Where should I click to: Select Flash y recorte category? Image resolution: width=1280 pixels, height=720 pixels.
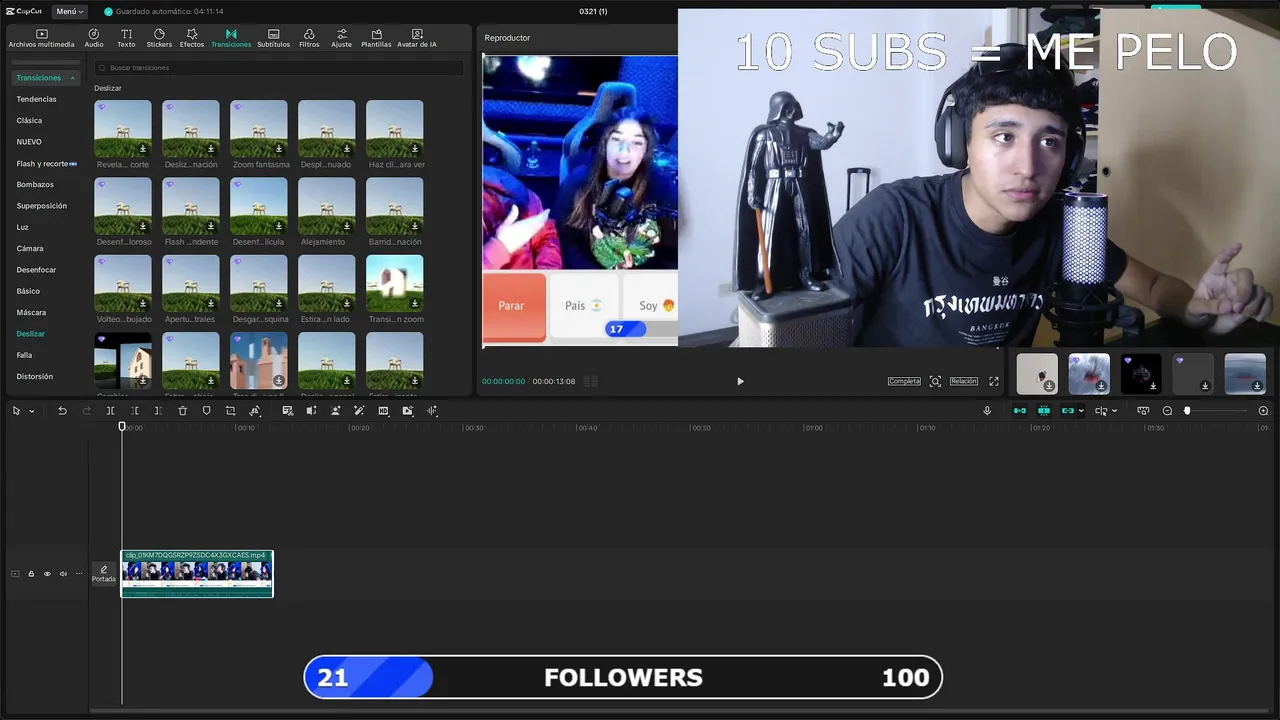click(46, 163)
